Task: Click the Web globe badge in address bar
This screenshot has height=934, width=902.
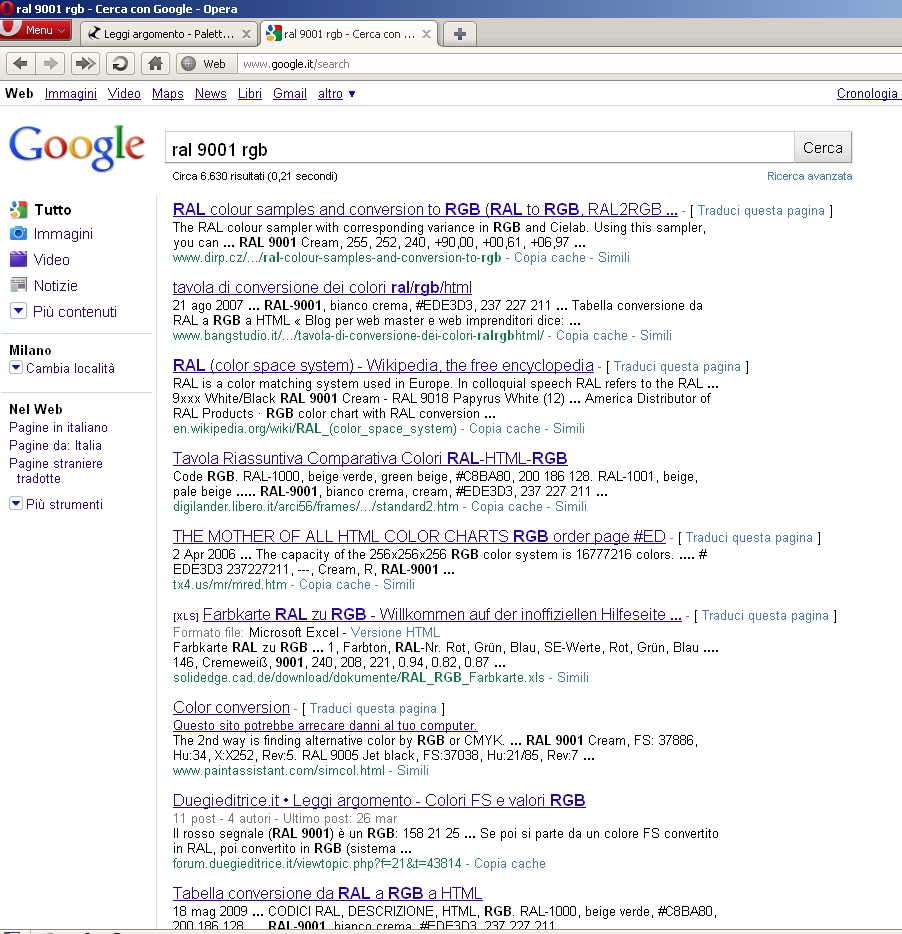Action: tap(206, 63)
